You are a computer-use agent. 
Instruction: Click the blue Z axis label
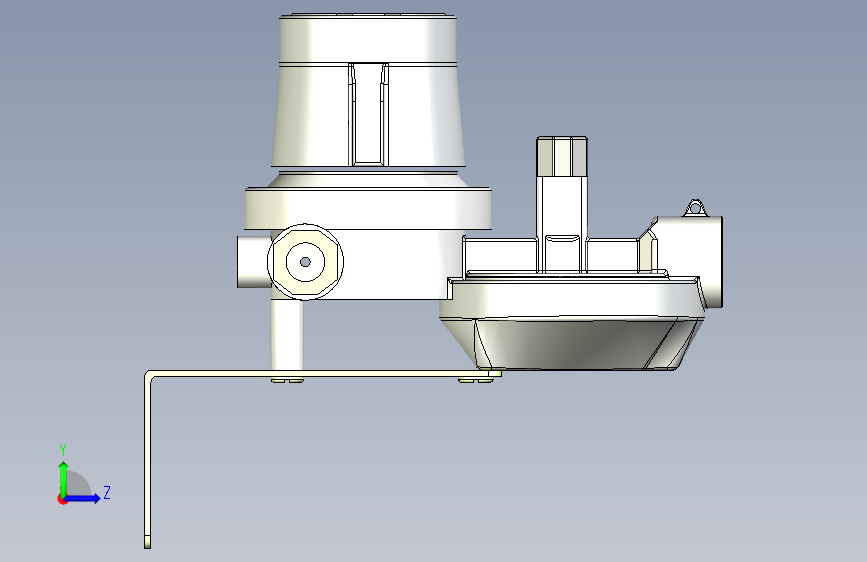pos(107,492)
